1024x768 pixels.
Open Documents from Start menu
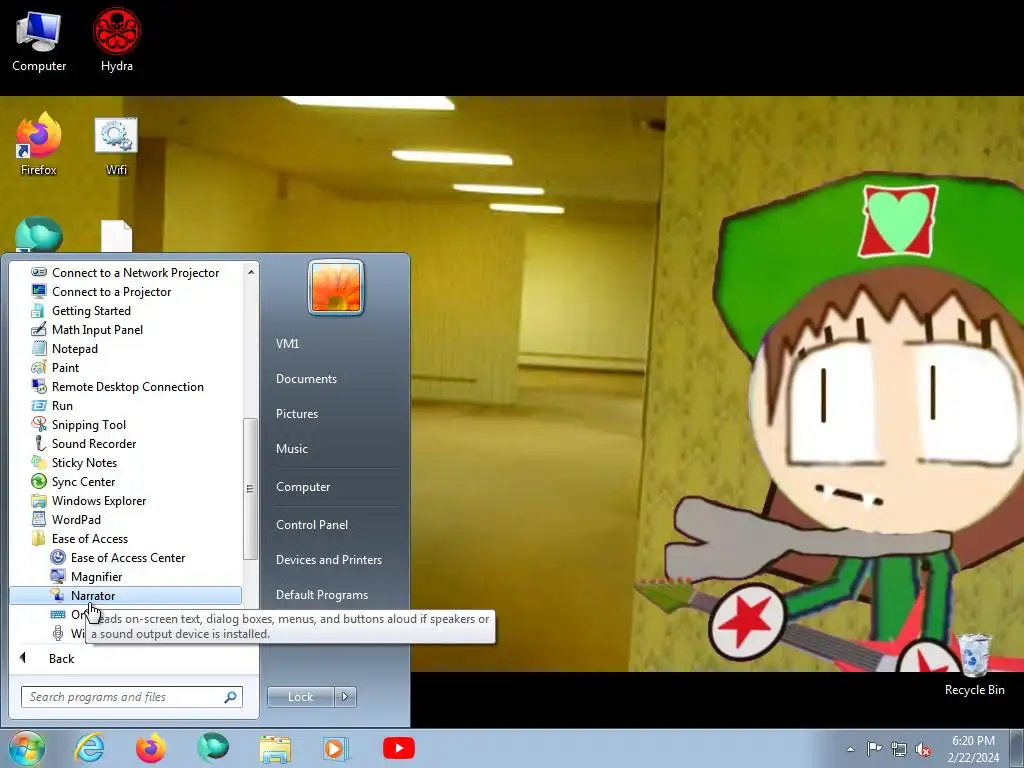pos(306,379)
